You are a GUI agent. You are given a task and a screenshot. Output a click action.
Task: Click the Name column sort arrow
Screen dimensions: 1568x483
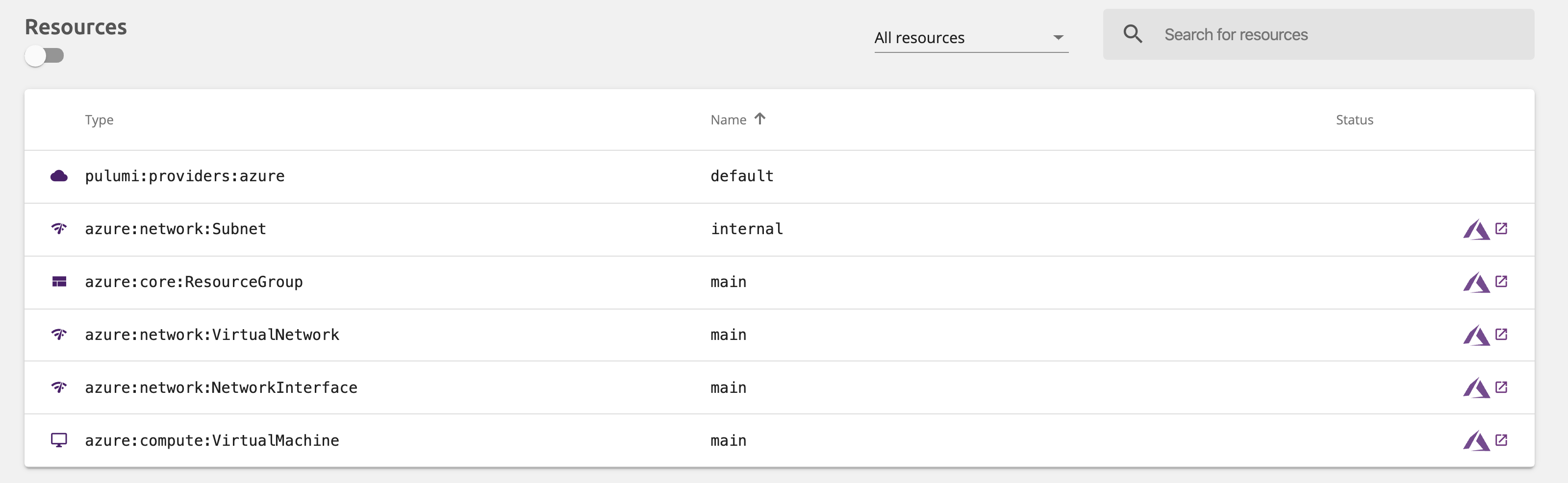click(x=760, y=119)
